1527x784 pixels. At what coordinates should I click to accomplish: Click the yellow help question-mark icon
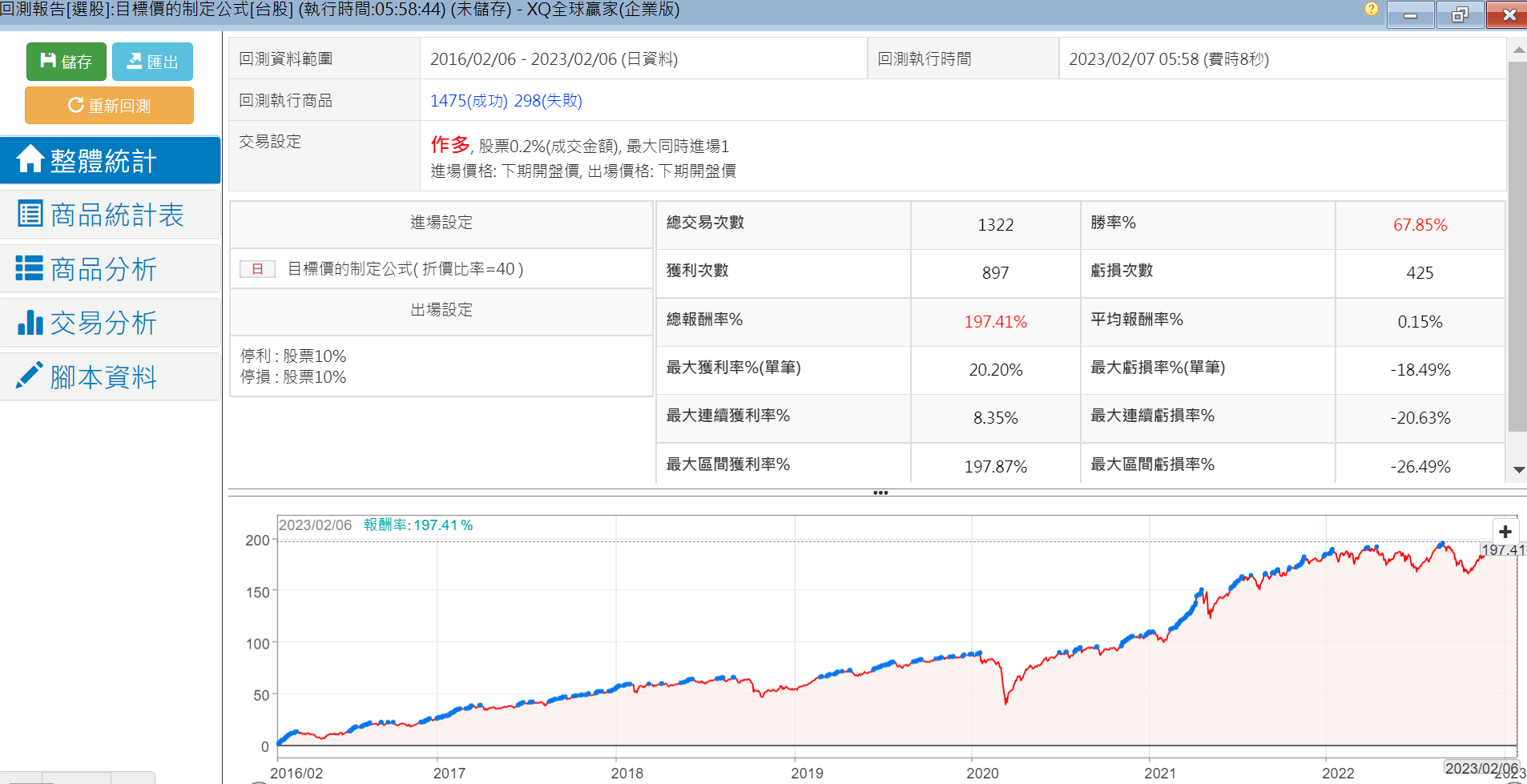1371,9
